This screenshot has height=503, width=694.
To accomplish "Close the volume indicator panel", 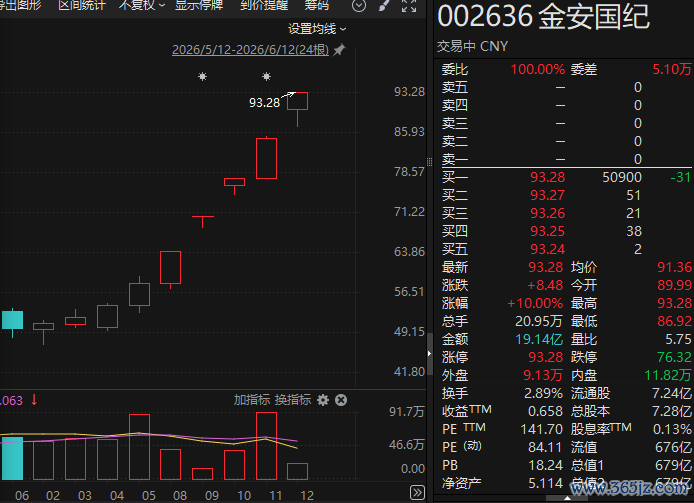I will click(341, 400).
